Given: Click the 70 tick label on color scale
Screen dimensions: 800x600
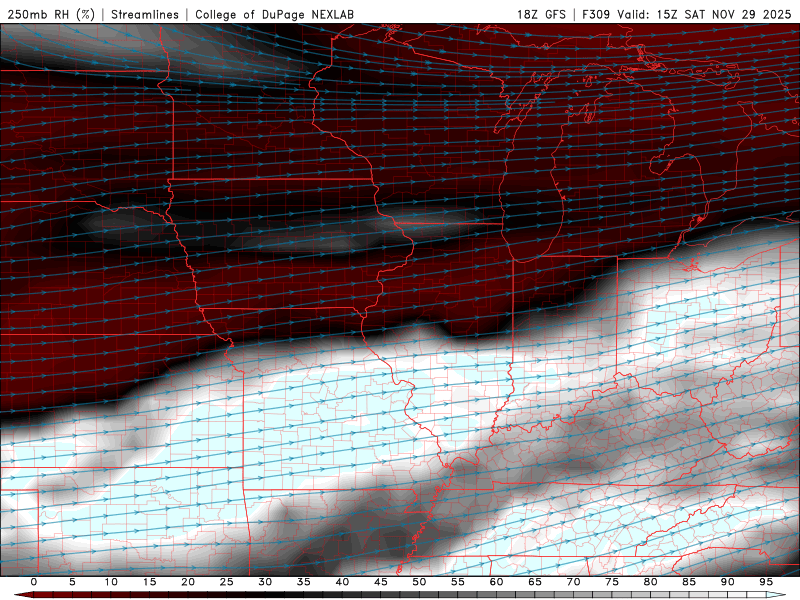Looking at the screenshot, I should (x=573, y=582).
